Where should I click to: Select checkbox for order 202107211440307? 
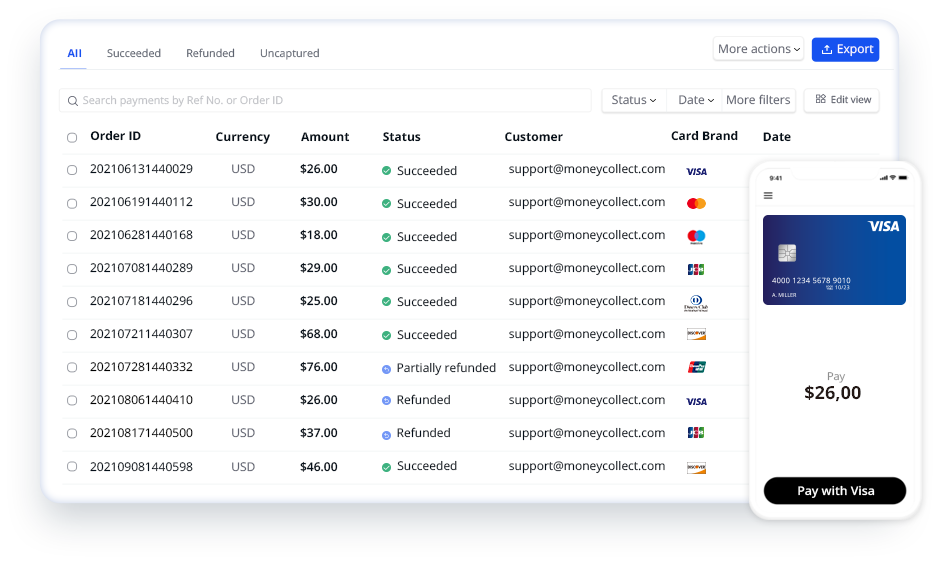72,335
